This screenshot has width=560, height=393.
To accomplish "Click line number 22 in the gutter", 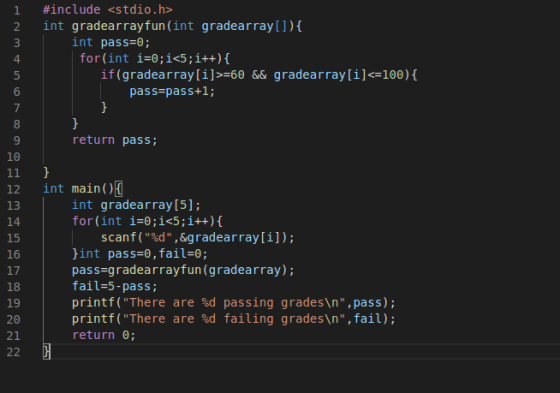I will 14,352.
